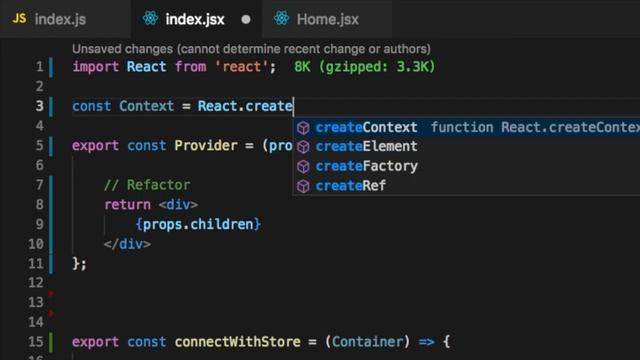Click the cube icon beside createElement
The width and height of the screenshot is (640, 360).
[x=303, y=147]
